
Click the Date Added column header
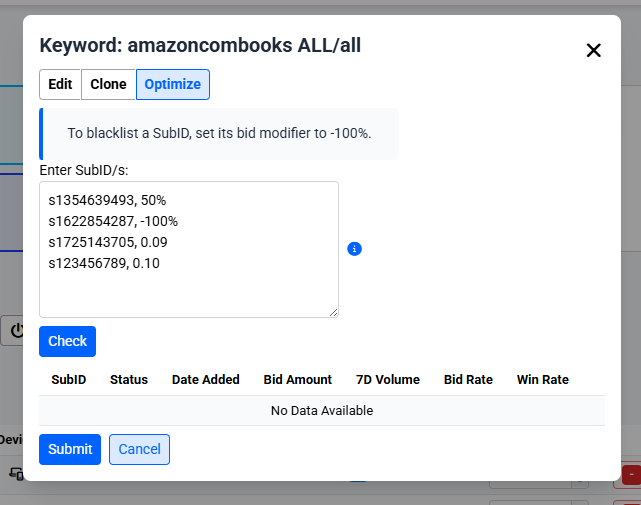pyautogui.click(x=206, y=379)
